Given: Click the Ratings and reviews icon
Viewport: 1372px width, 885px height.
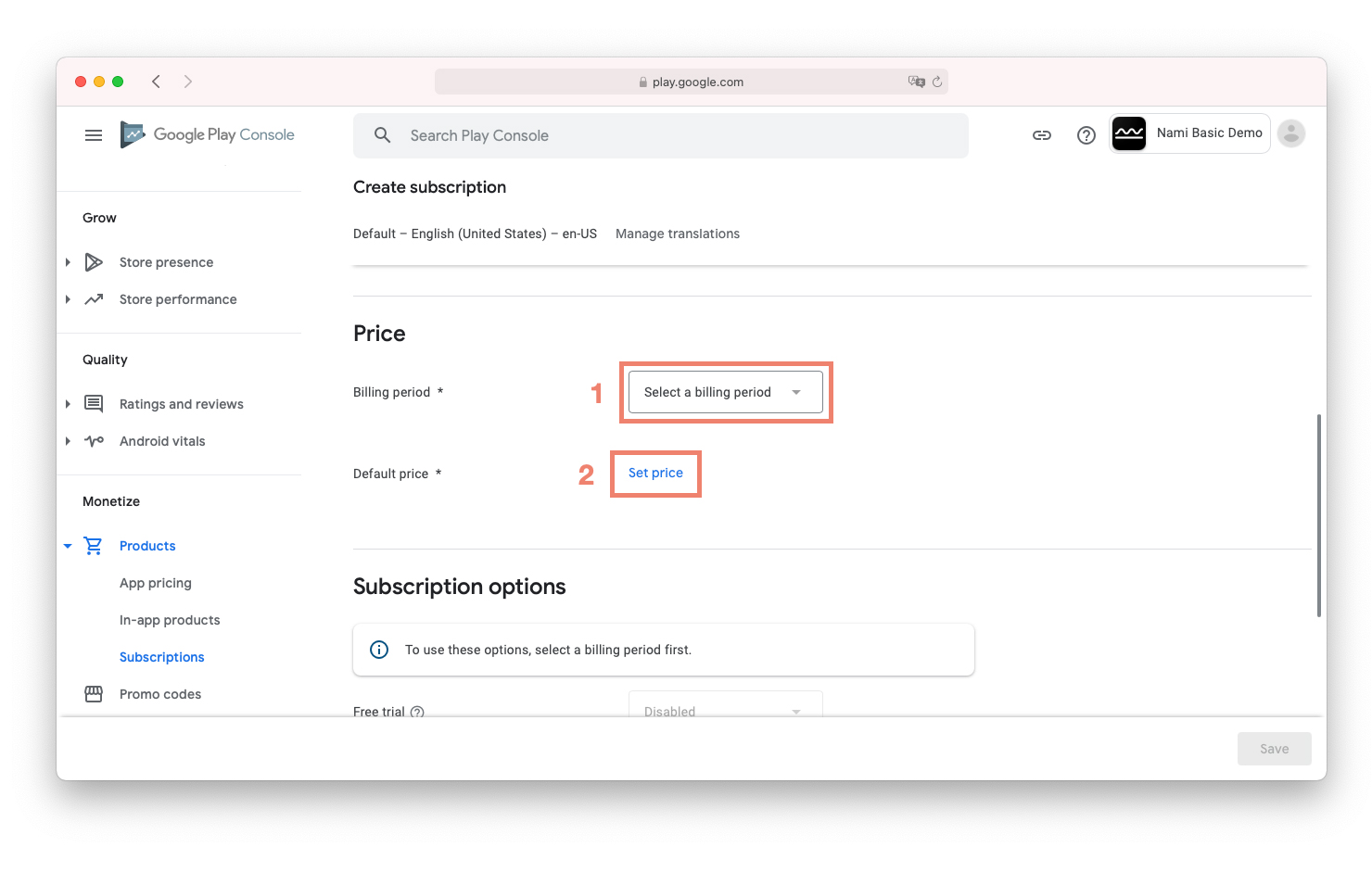Looking at the screenshot, I should pos(94,403).
